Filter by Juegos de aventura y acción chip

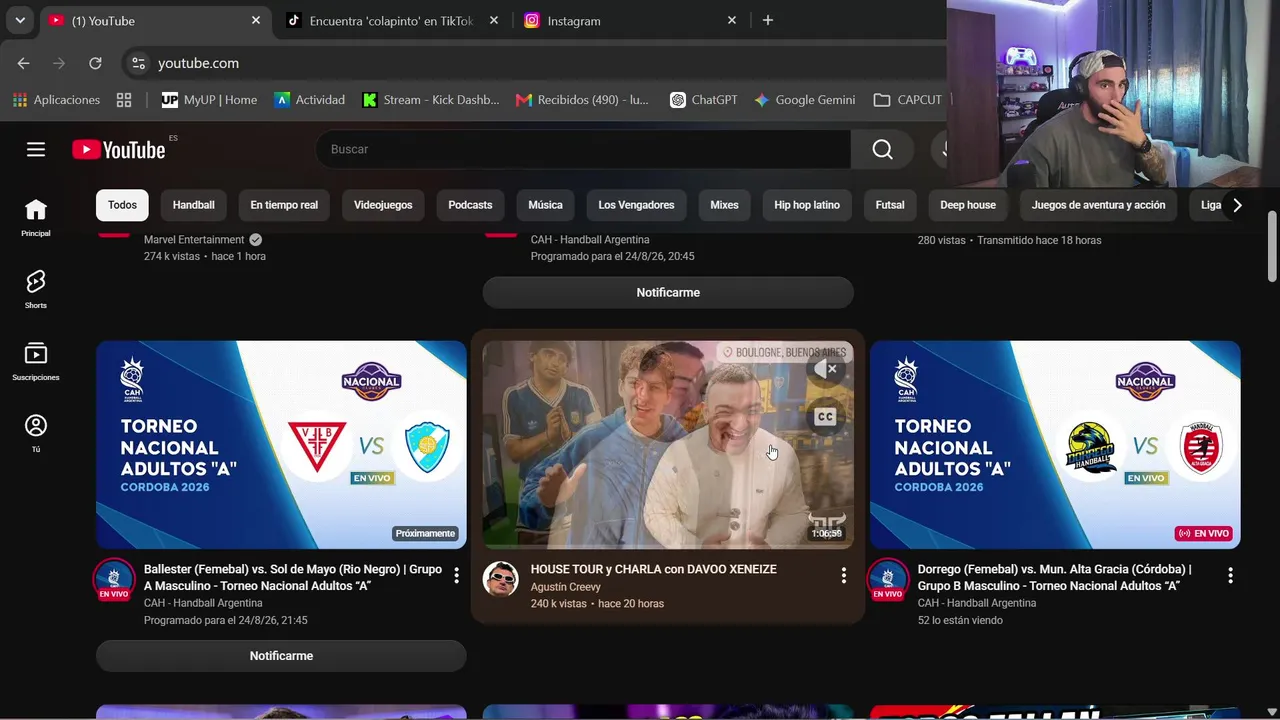point(1098,205)
